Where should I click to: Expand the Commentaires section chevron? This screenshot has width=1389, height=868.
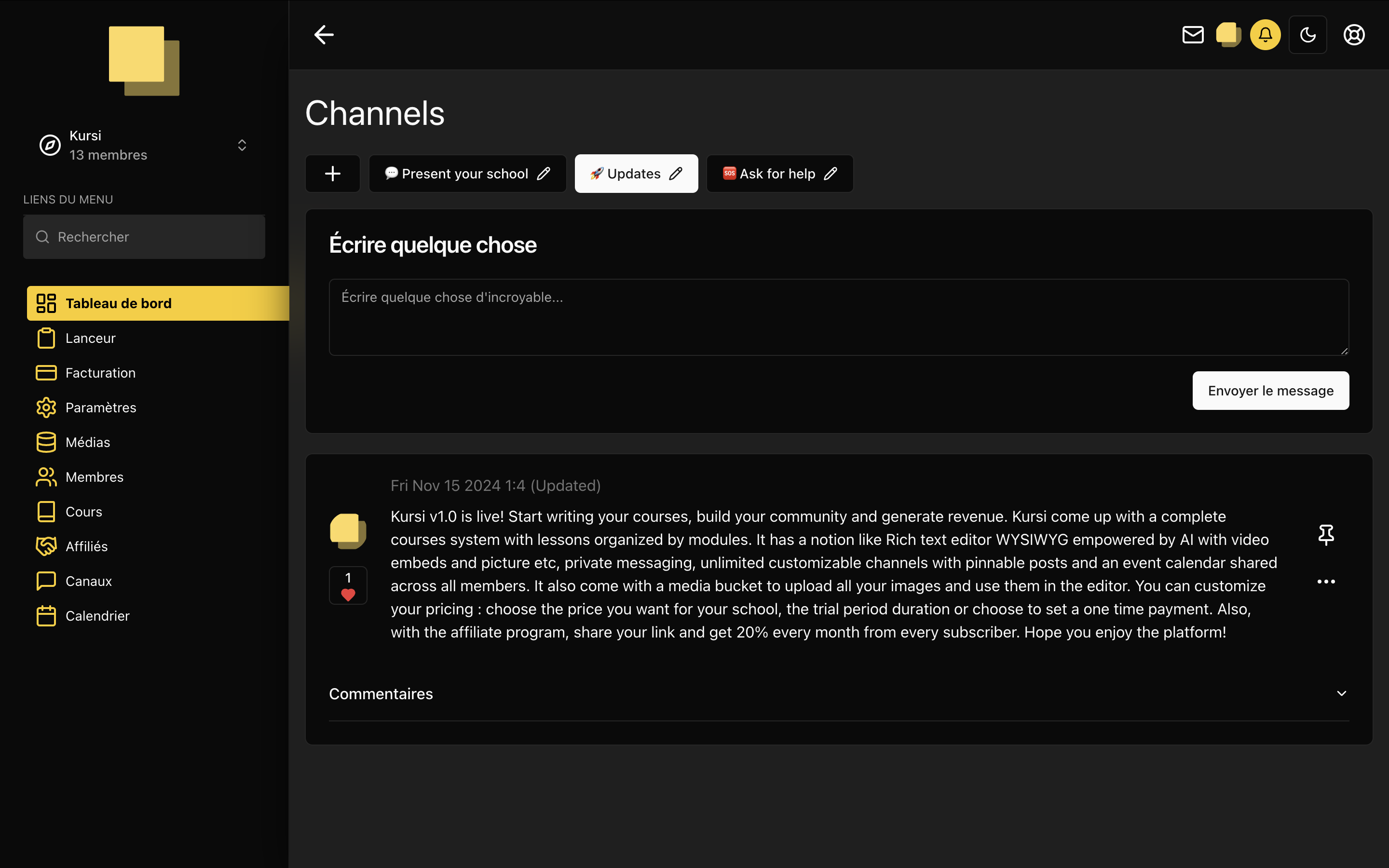1341,693
